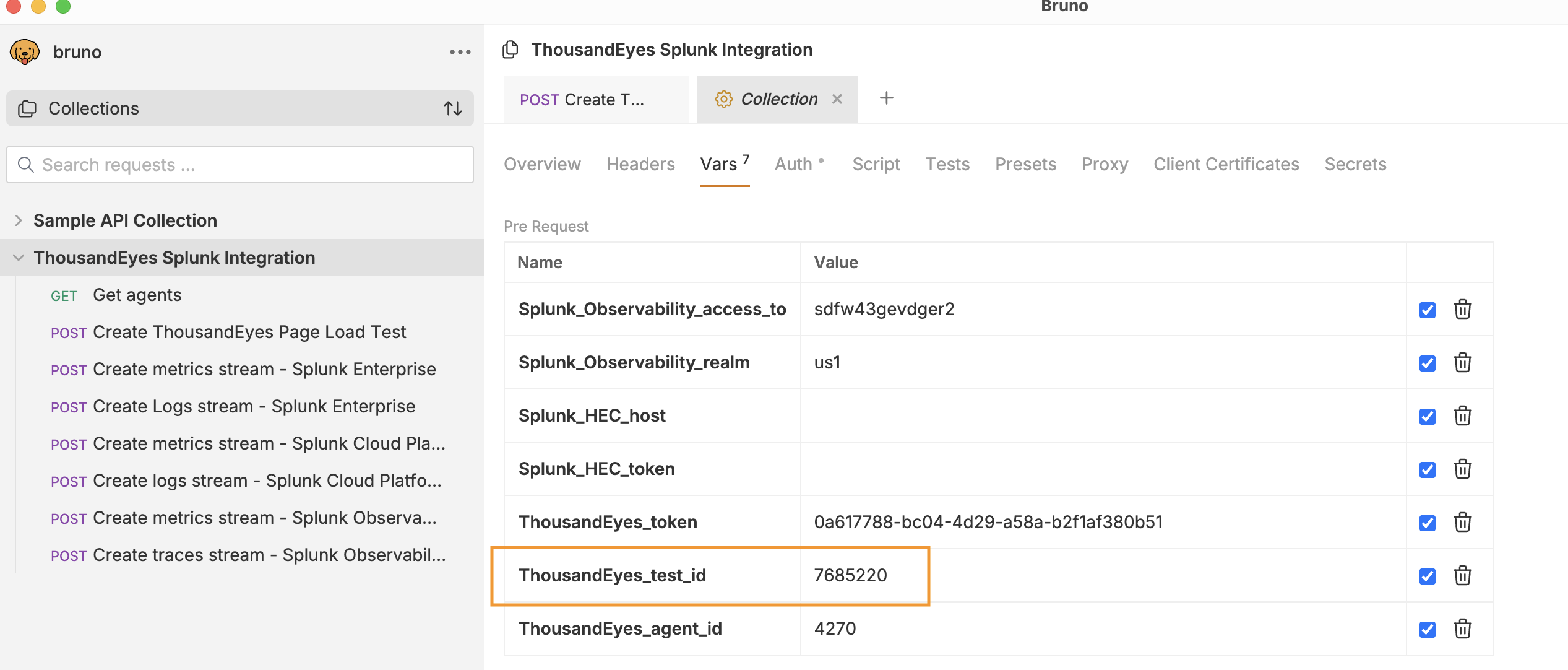
Task: Switch to the Auth tab
Action: 793,164
